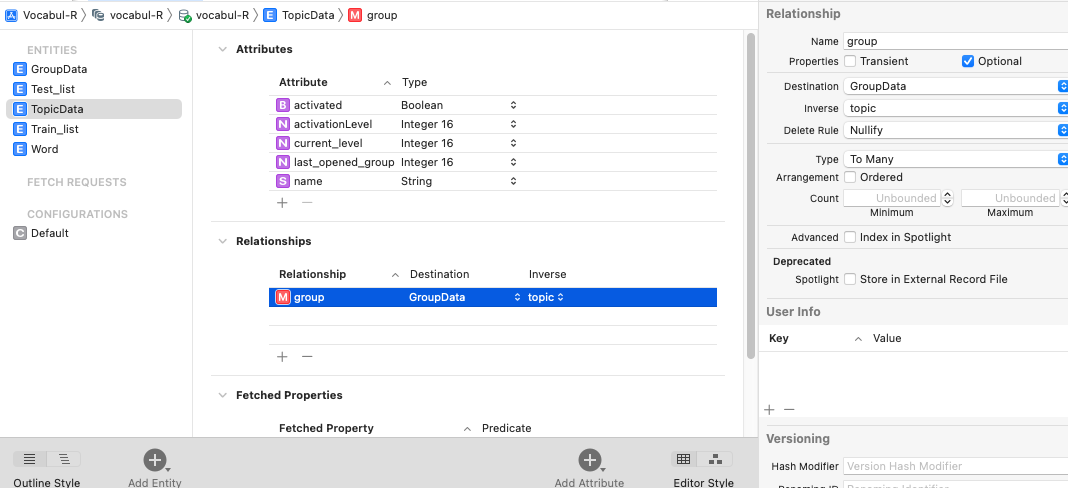Select the TopicData entity in sidebar
The width and height of the screenshot is (1068, 488).
[x=94, y=109]
